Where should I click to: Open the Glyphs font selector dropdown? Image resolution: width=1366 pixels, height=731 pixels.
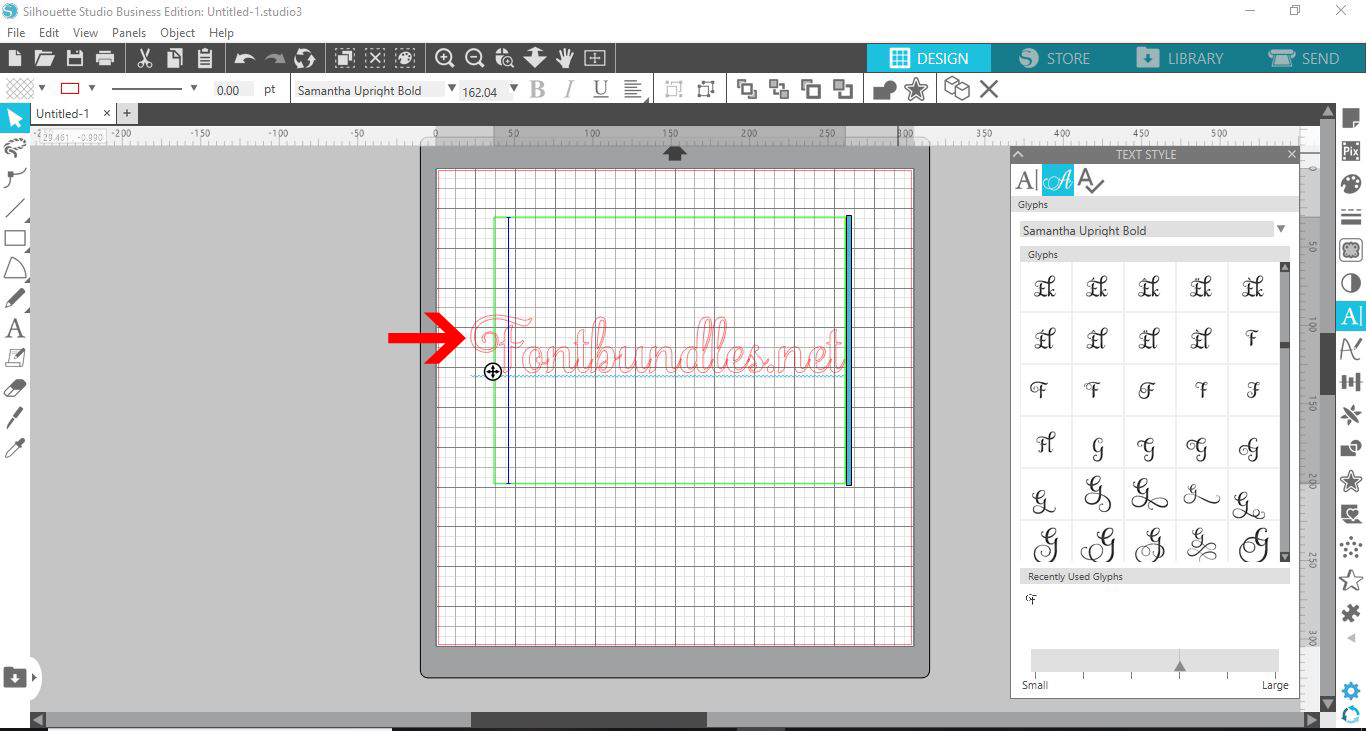1281,230
